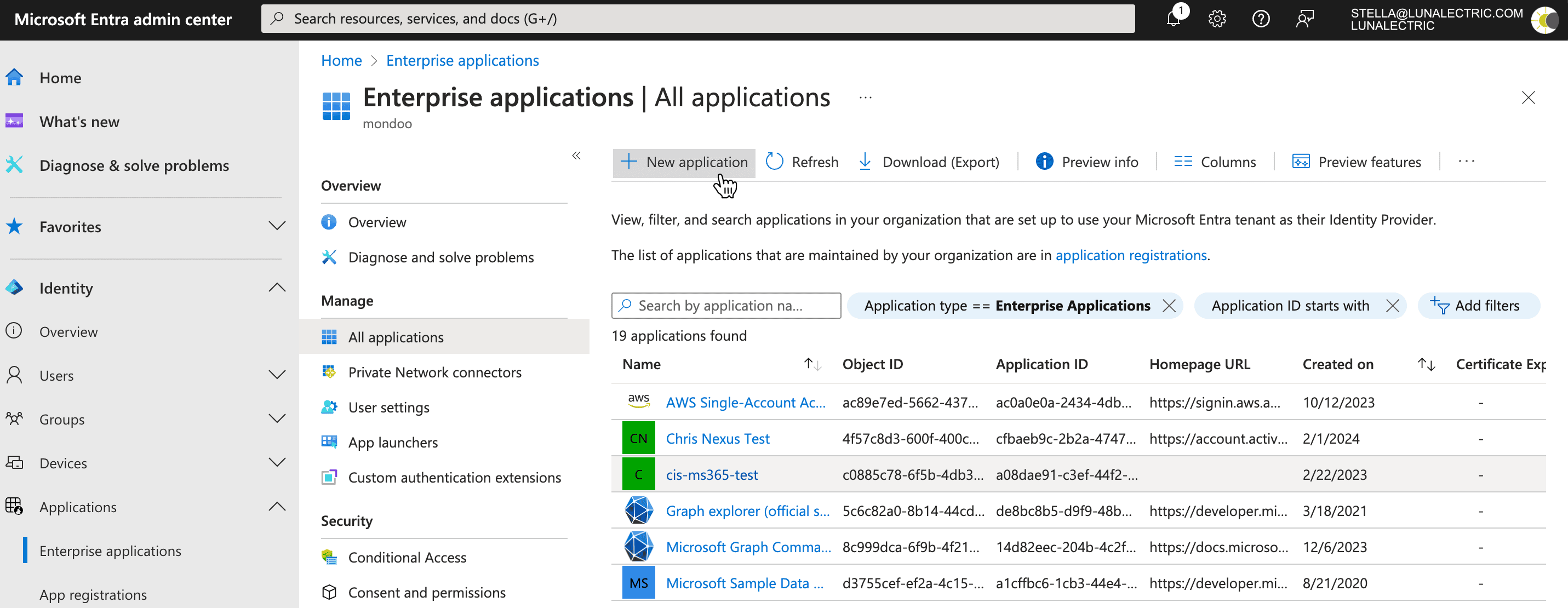Click the Favorites star icon

tap(14, 226)
